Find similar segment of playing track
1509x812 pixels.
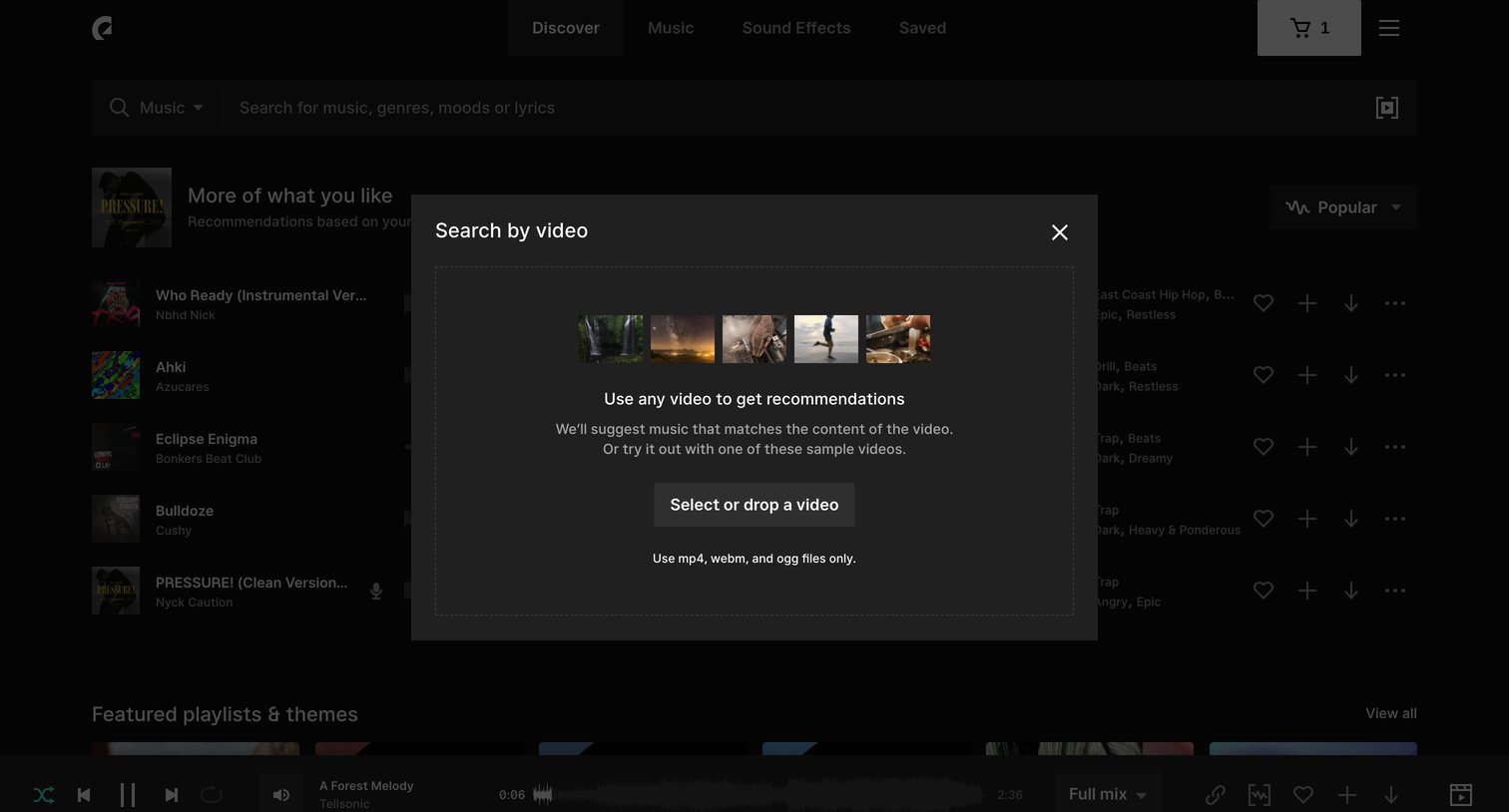[1259, 795]
